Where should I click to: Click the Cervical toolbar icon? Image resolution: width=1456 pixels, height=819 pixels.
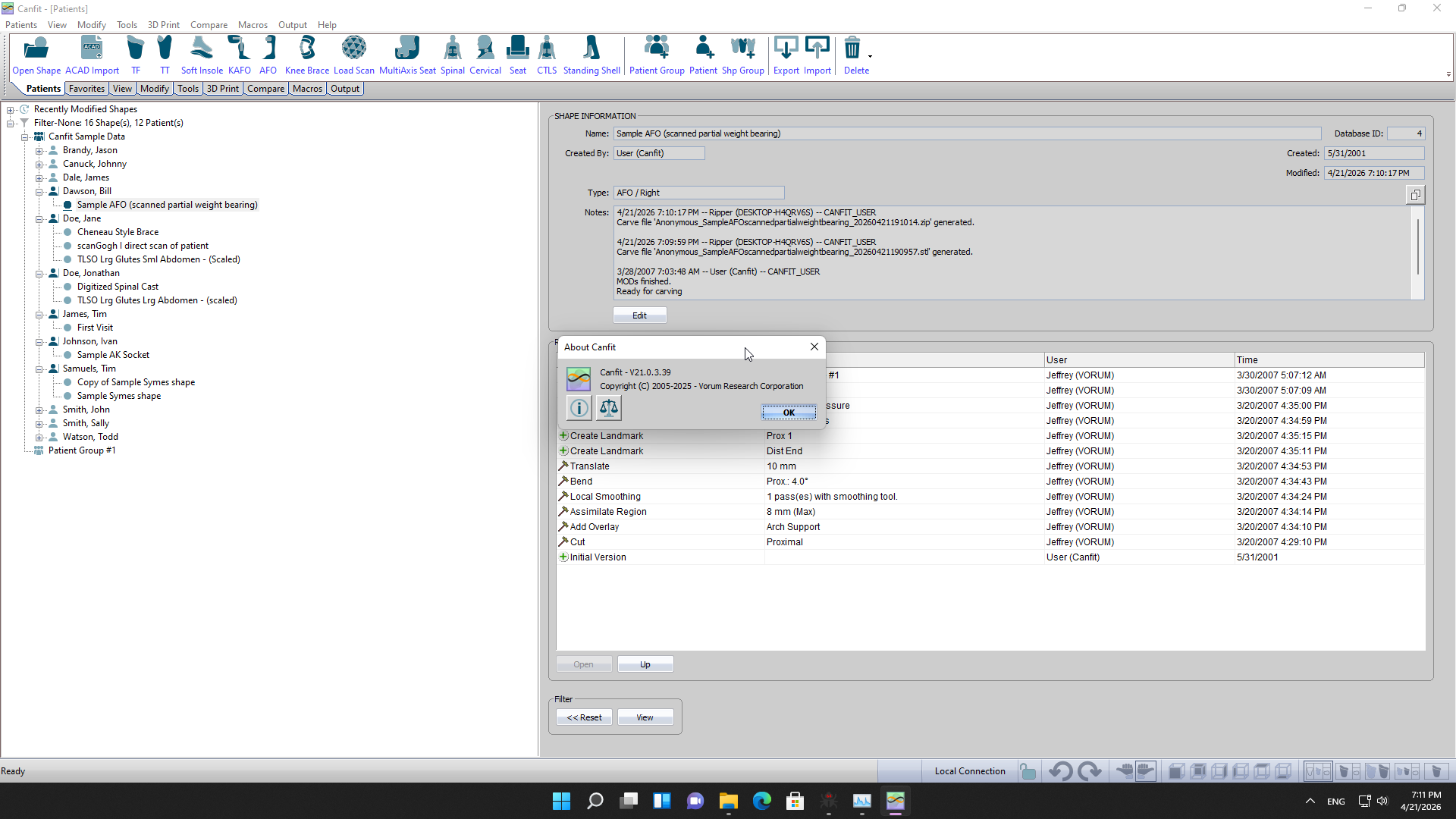pos(485,55)
